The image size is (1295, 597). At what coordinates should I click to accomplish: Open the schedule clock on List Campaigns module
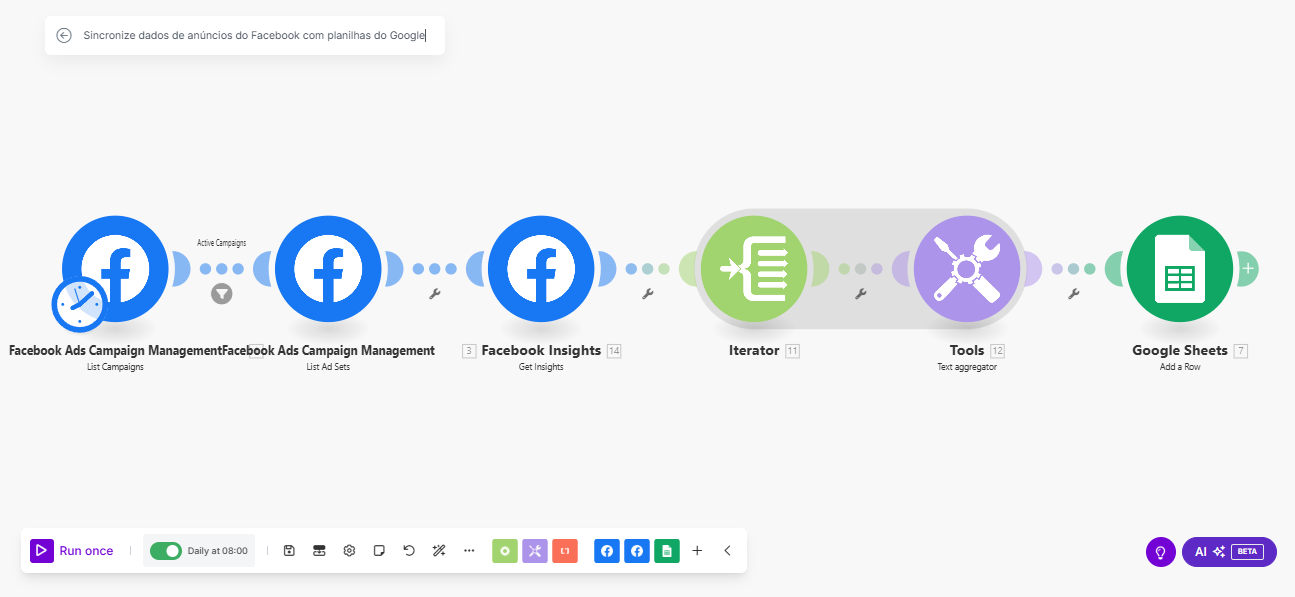[79, 304]
